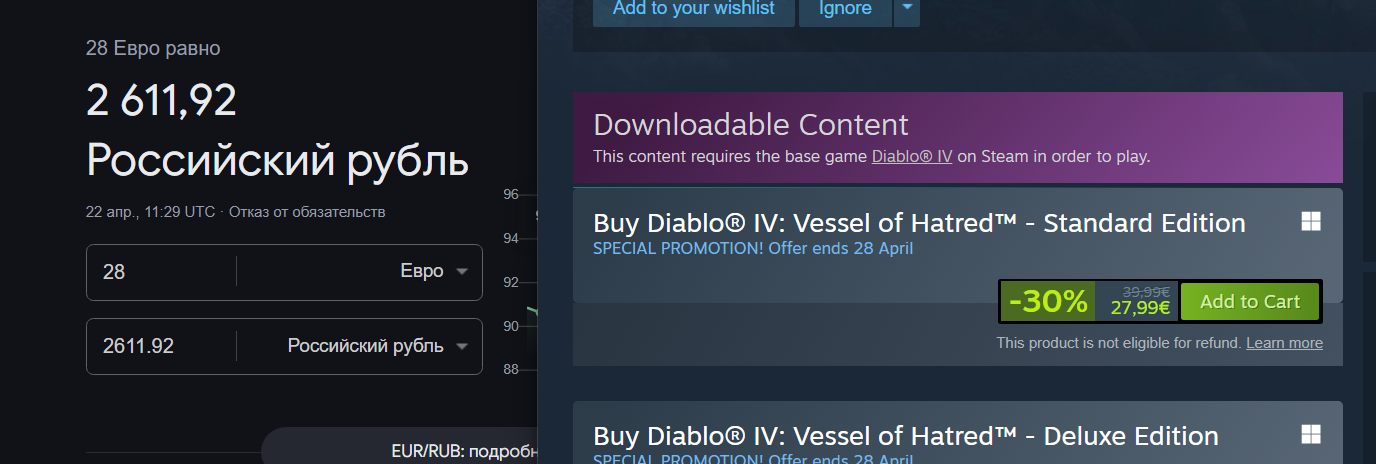Click the Downloadable Content header
The height and width of the screenshot is (464, 1376).
tap(751, 125)
